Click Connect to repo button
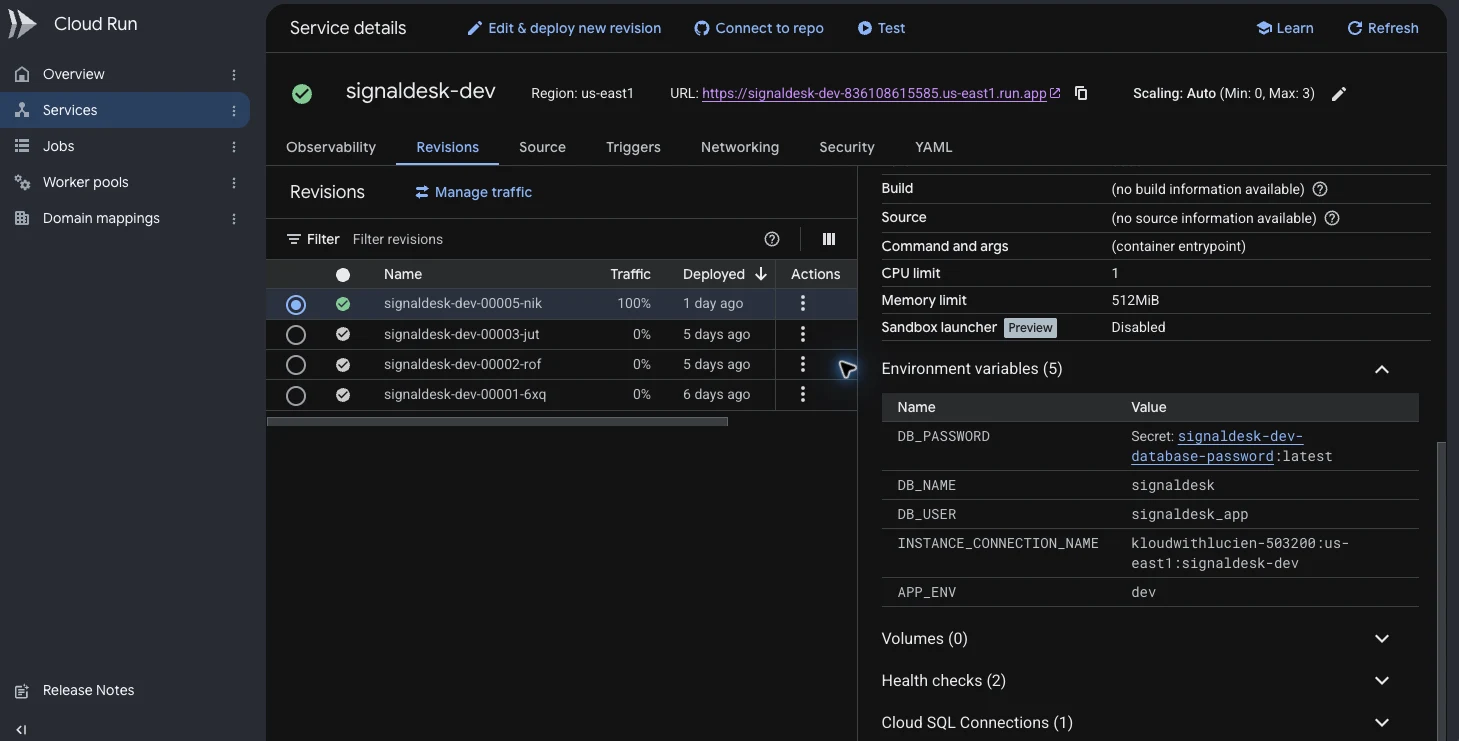This screenshot has width=1459, height=741. pos(759,28)
